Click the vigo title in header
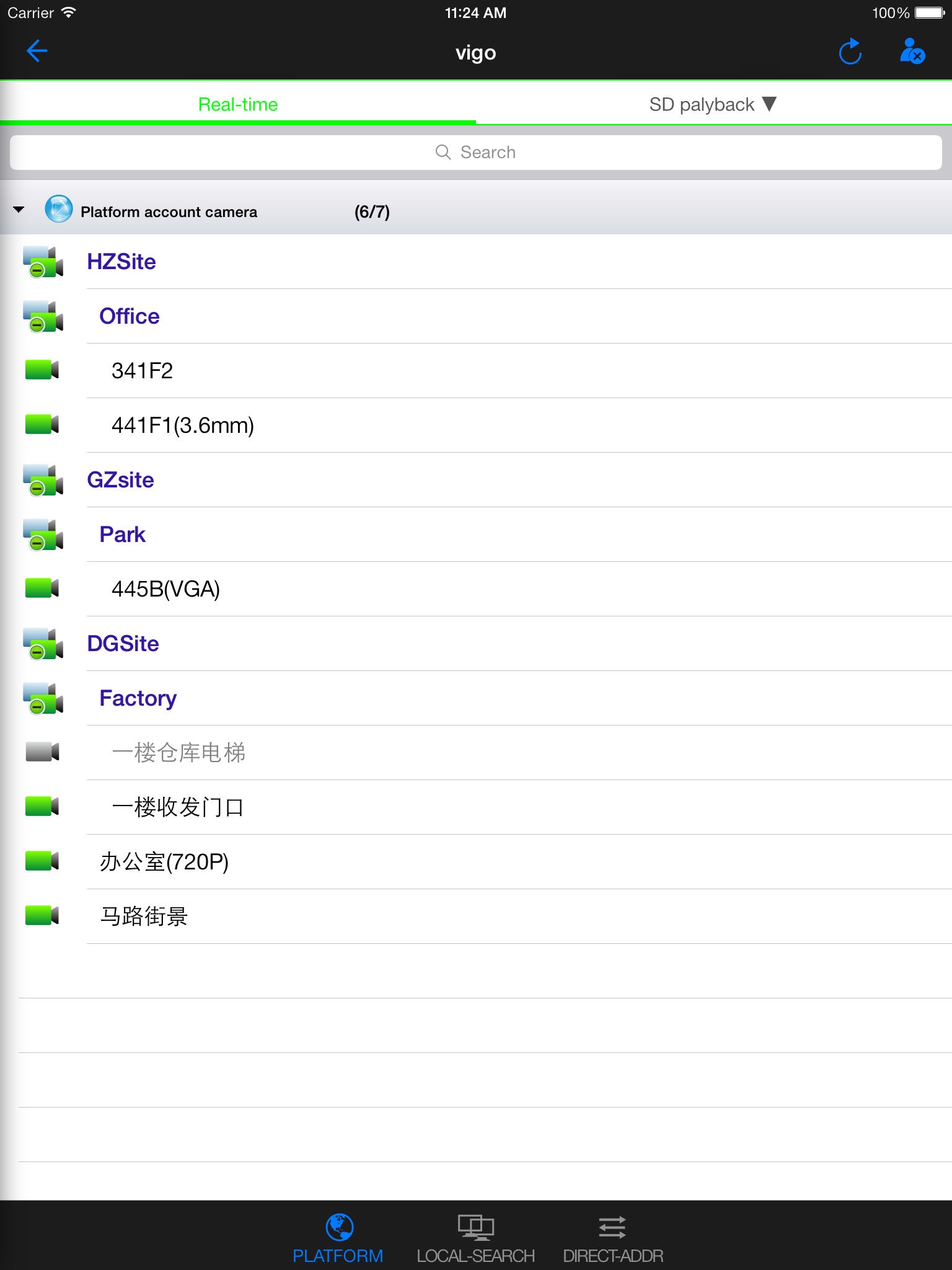The width and height of the screenshot is (952, 1270). 476,53
